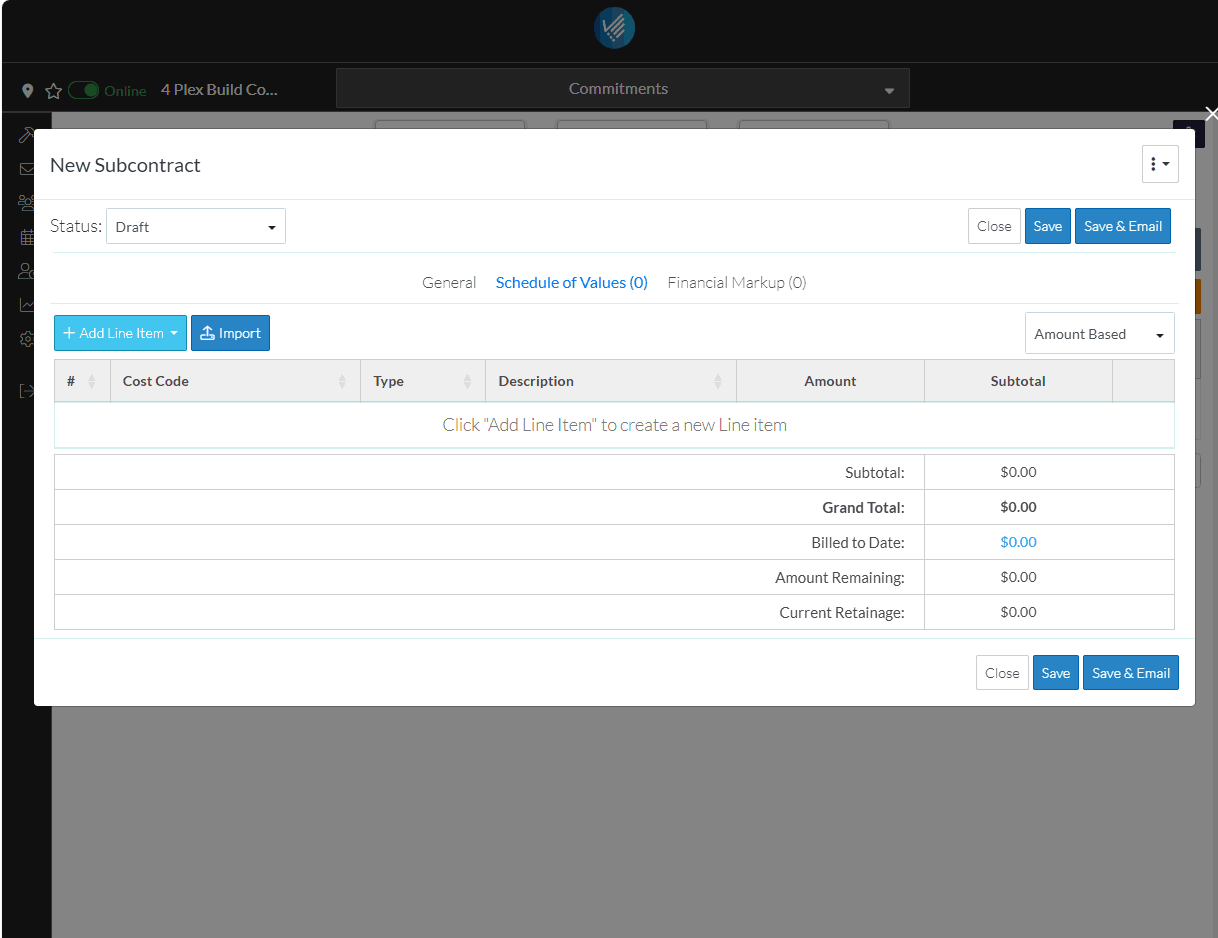This screenshot has width=1218, height=938.
Task: Click the empty table hint about Add Line Item
Action: coord(615,425)
